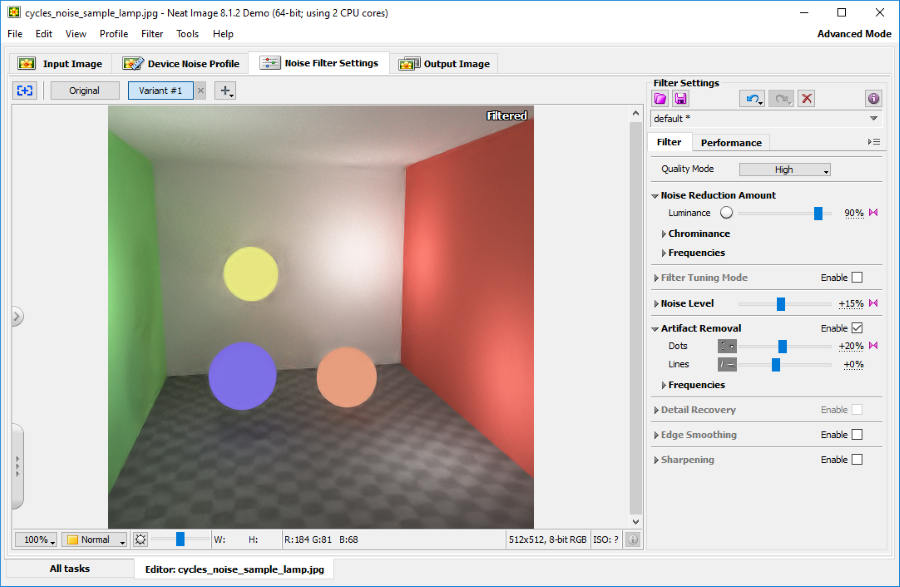The width and height of the screenshot is (900, 587).
Task: Click the undo arrow in Filter Settings
Action: (x=752, y=99)
